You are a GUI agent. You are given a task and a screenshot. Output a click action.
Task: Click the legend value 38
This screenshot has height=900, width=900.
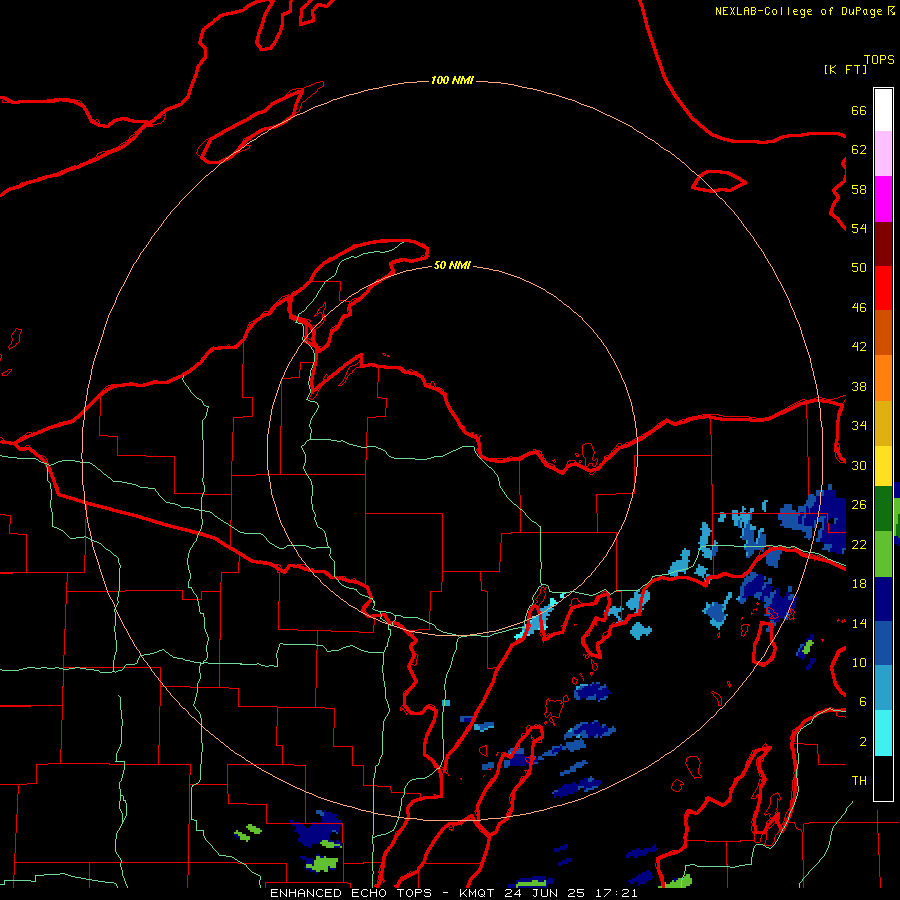(859, 386)
